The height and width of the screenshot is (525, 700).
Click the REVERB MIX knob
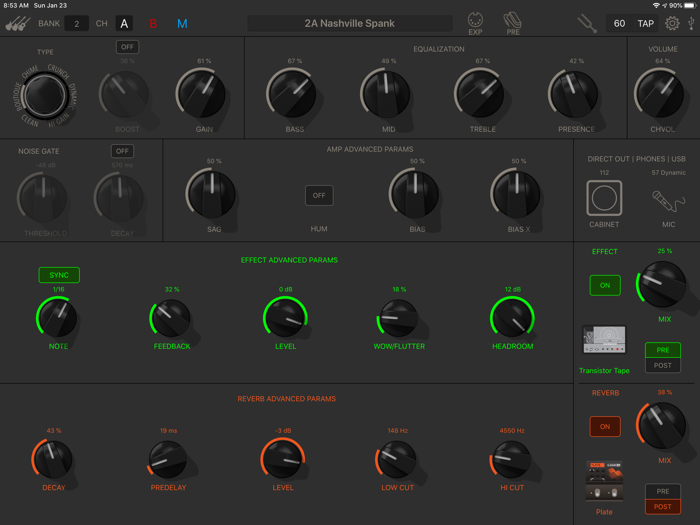[662, 425]
